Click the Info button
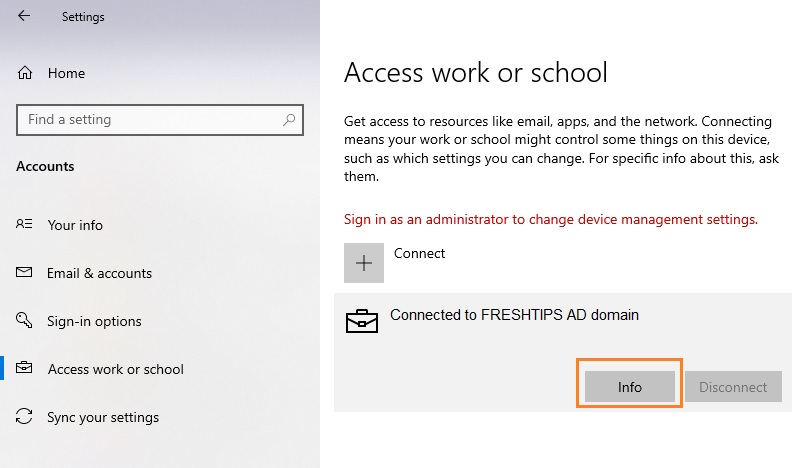797x468 pixels. (x=630, y=387)
